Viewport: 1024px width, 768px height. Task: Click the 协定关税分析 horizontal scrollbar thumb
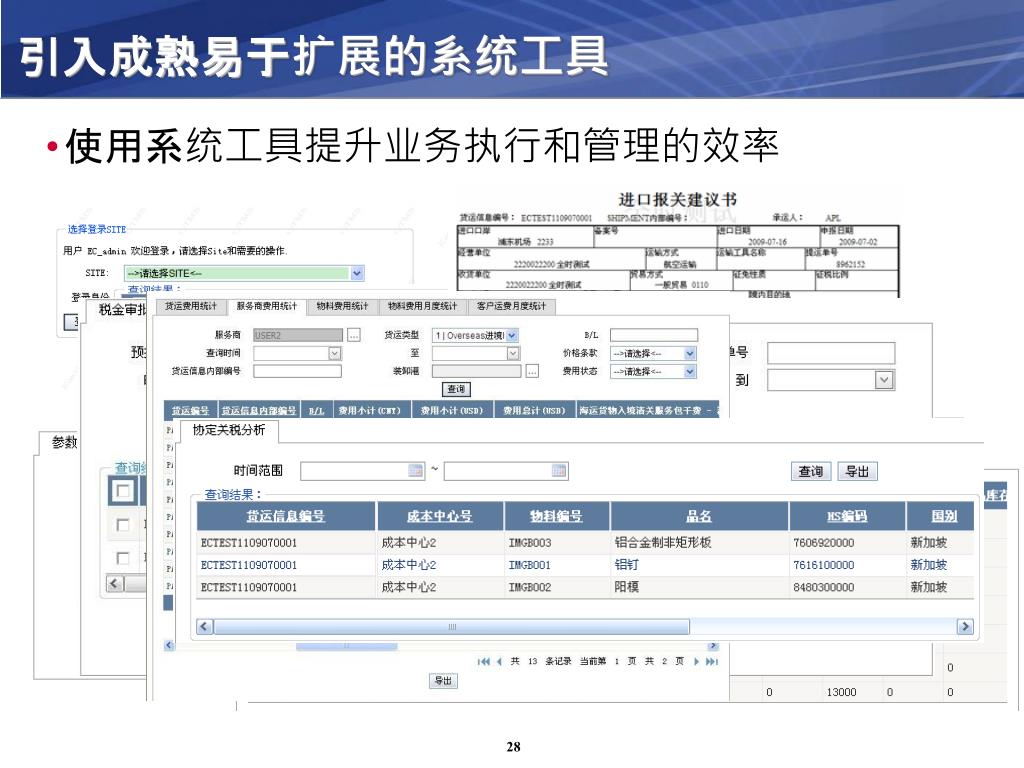[451, 626]
